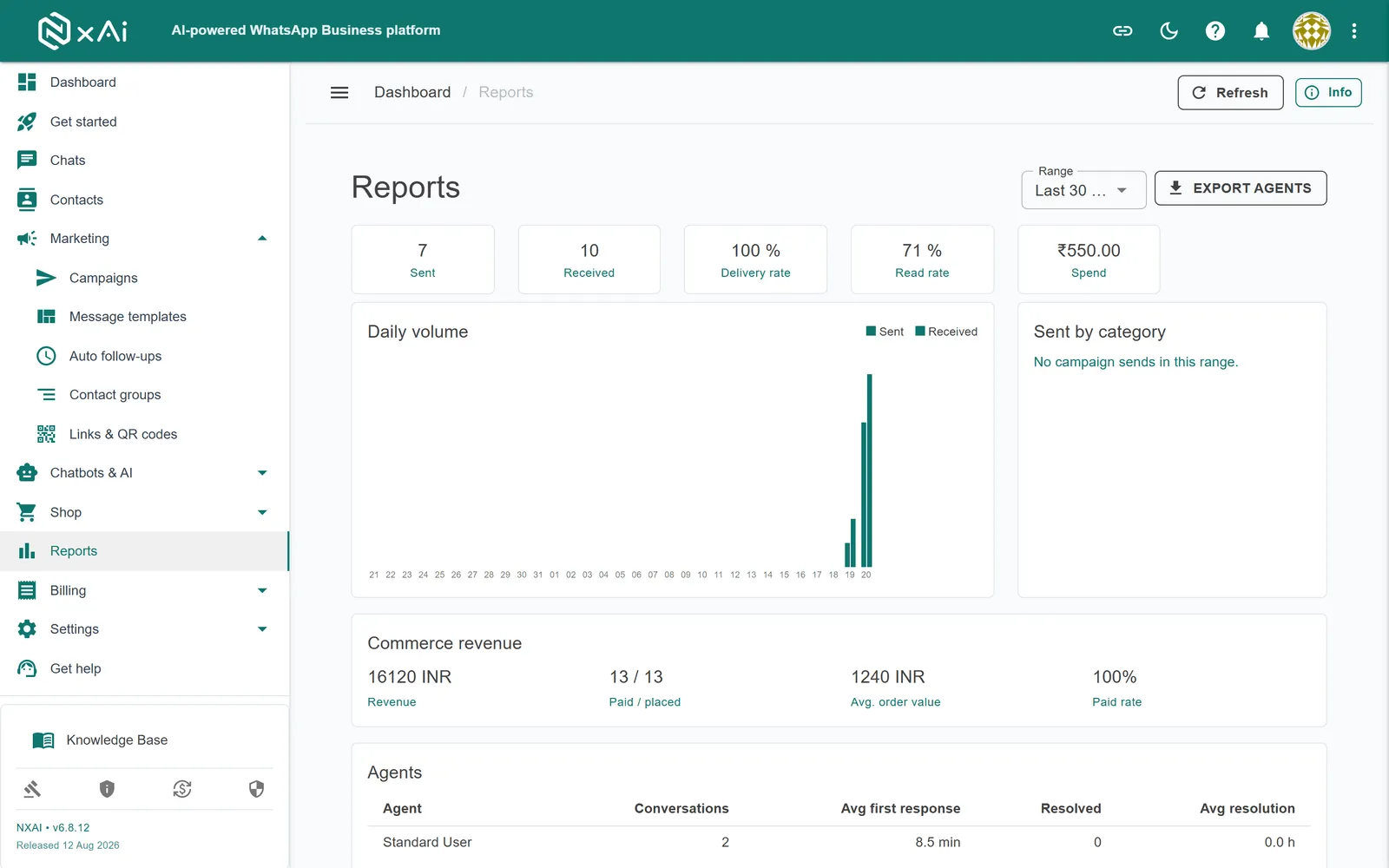
Task: Click the Dashboard sidebar icon
Action: click(x=27, y=82)
